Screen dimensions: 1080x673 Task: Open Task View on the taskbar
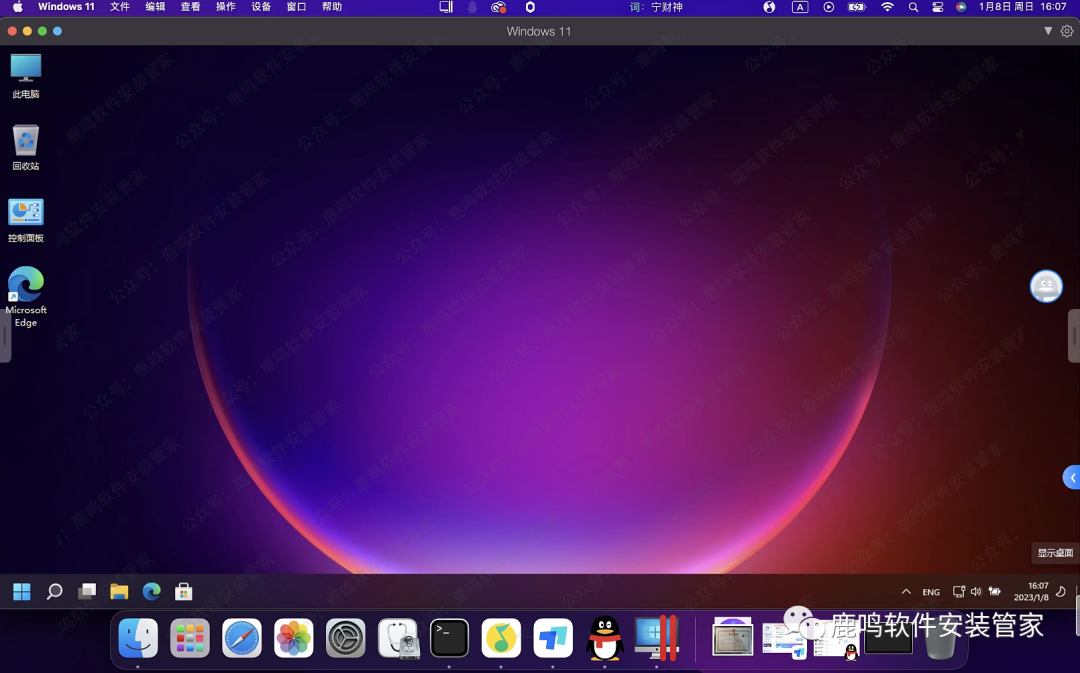click(87, 592)
